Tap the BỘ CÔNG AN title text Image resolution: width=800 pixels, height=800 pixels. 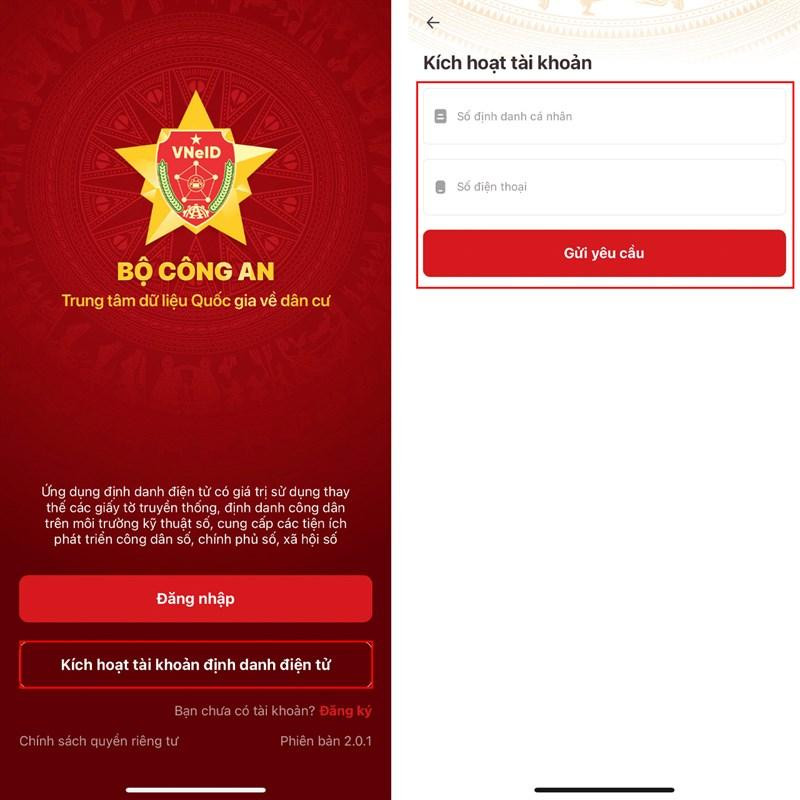pyautogui.click(x=196, y=271)
